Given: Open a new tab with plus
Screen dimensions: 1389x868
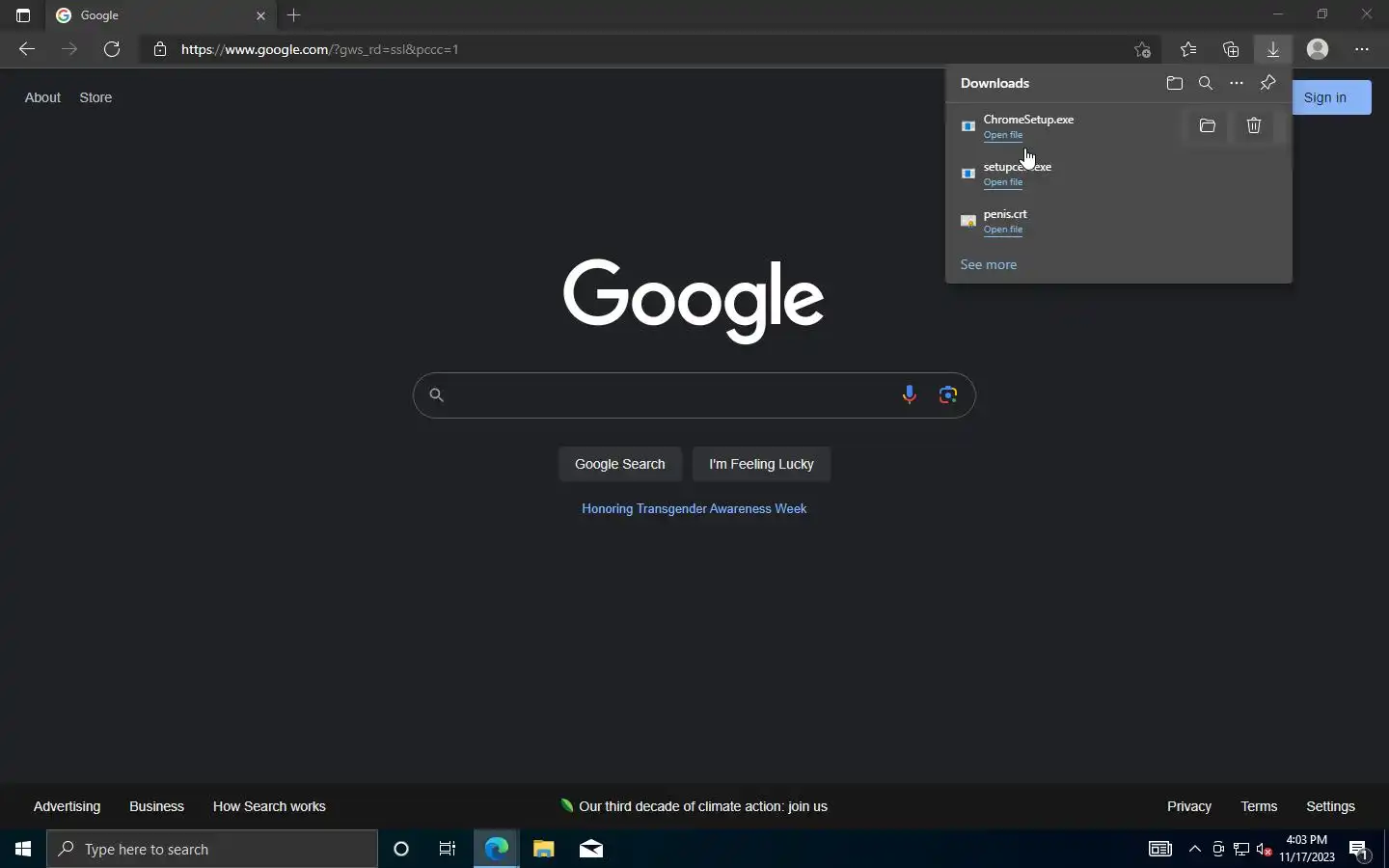Looking at the screenshot, I should coord(294,15).
